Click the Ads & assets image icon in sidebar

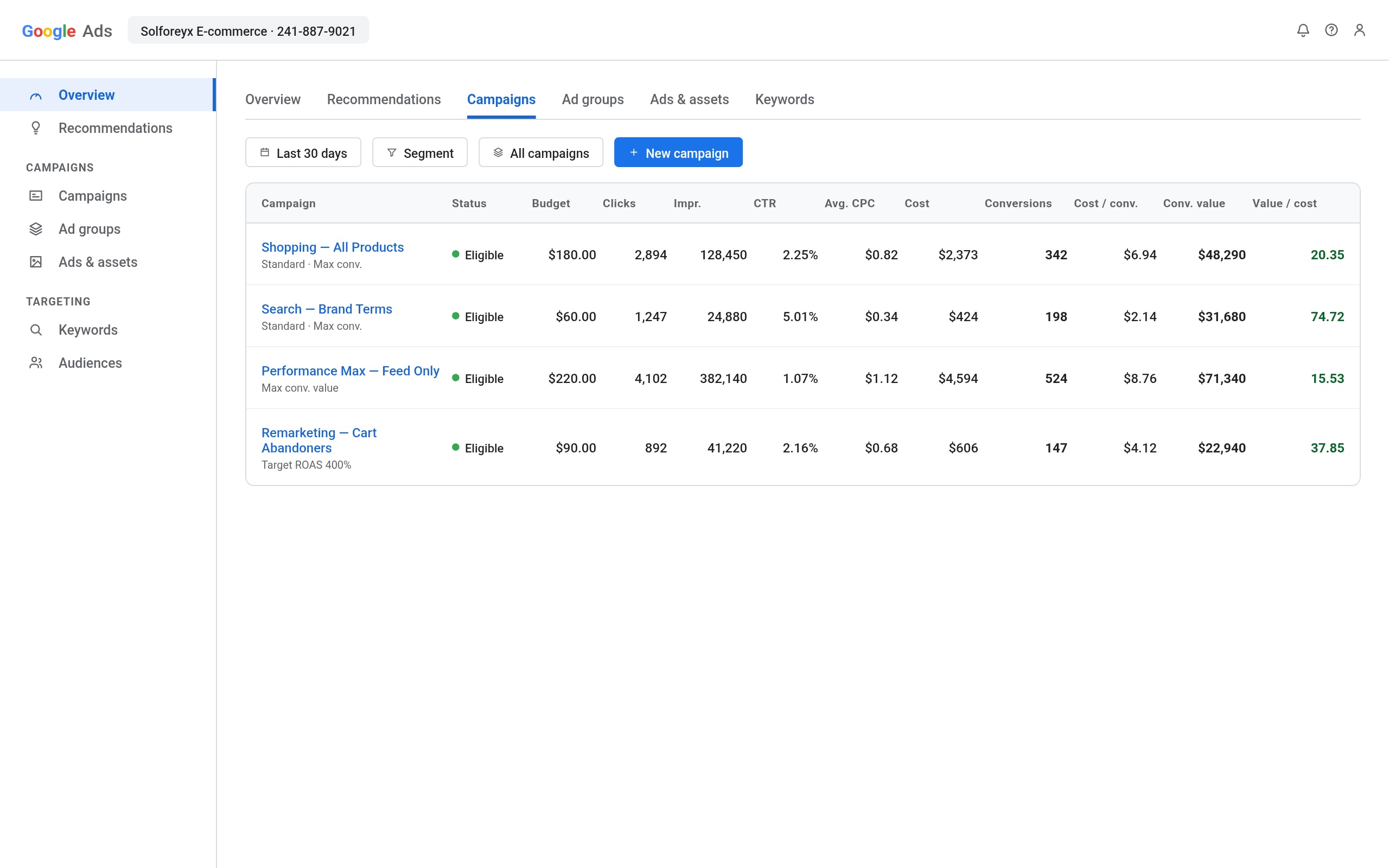point(36,263)
